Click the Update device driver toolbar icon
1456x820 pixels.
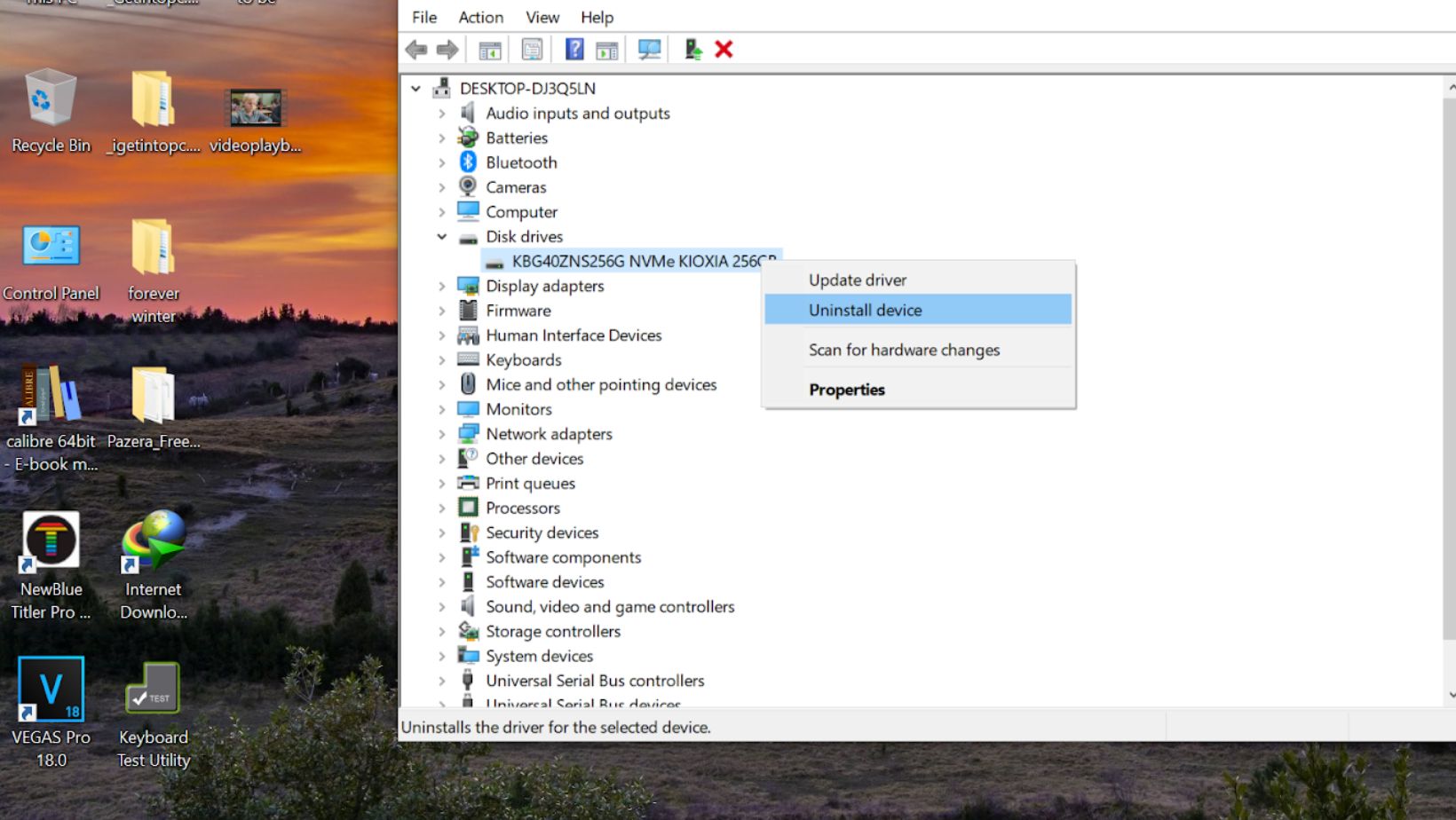tap(692, 50)
